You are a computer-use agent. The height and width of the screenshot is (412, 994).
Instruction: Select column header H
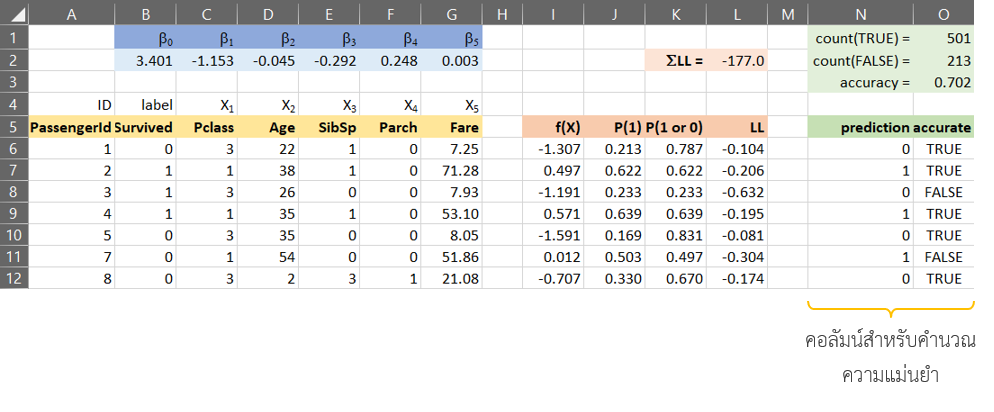[502, 12]
